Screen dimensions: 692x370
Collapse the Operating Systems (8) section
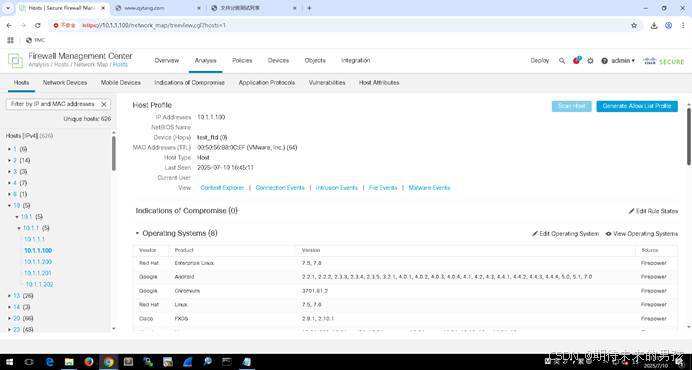137,233
